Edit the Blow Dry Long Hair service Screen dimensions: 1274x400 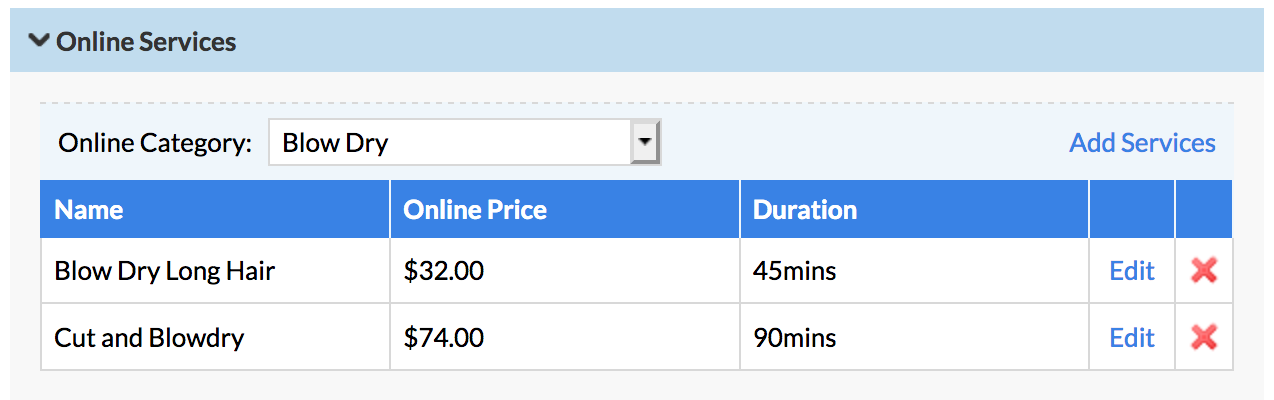(x=1132, y=271)
